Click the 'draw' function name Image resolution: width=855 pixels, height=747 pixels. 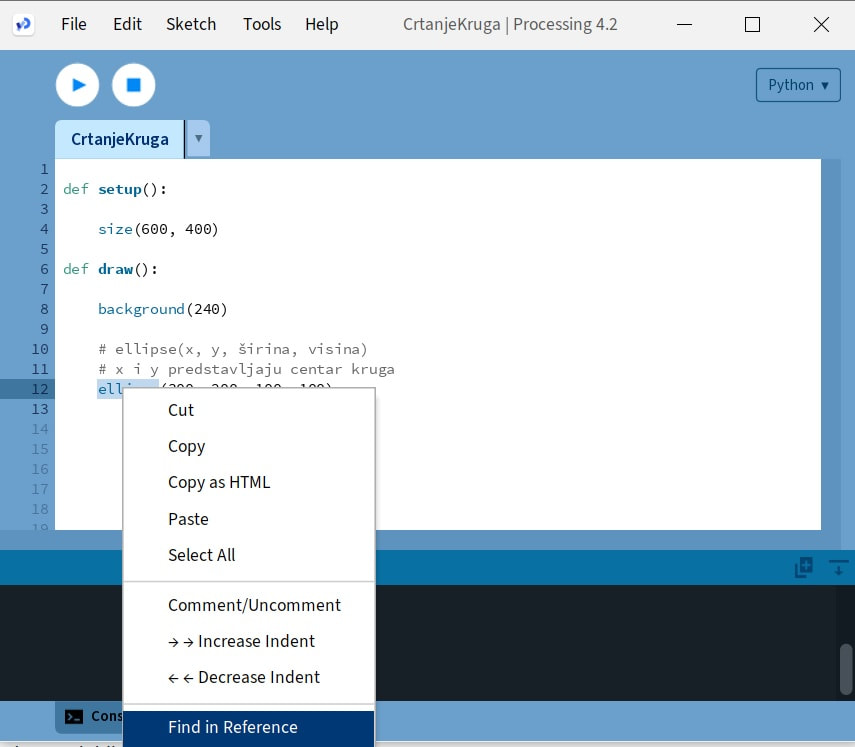(x=116, y=269)
